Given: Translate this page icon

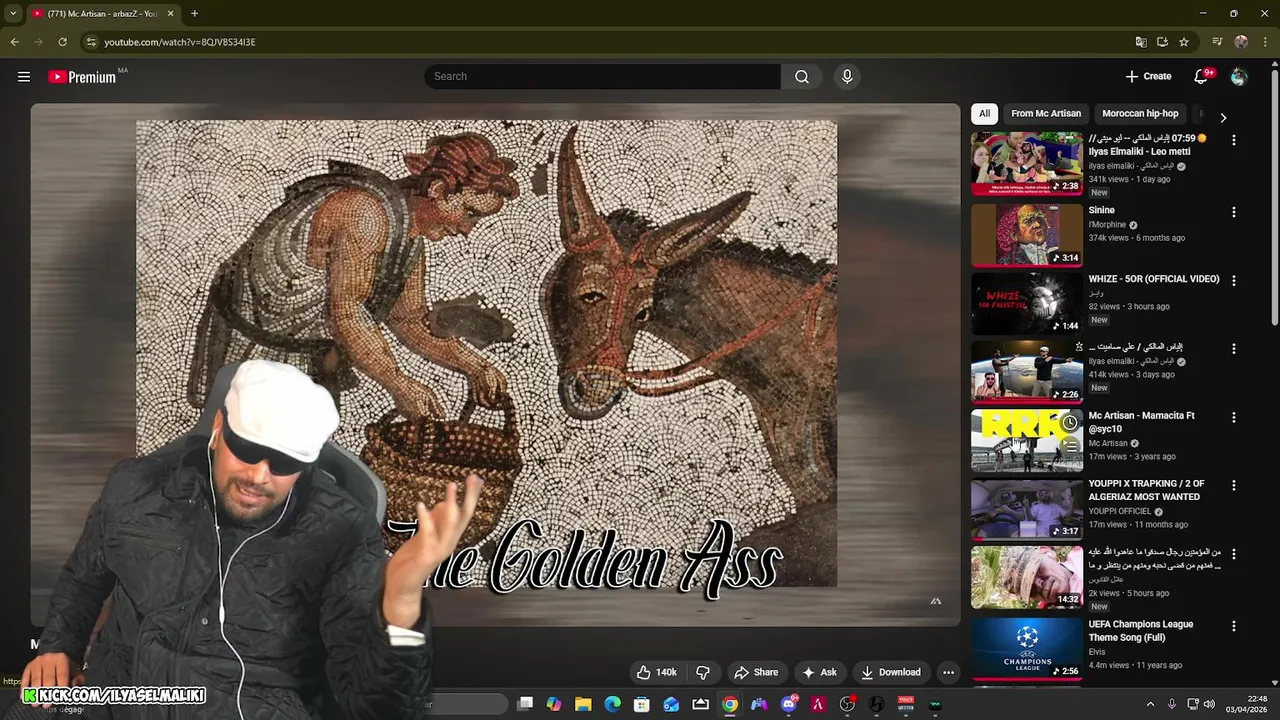Looking at the screenshot, I should point(1141,42).
